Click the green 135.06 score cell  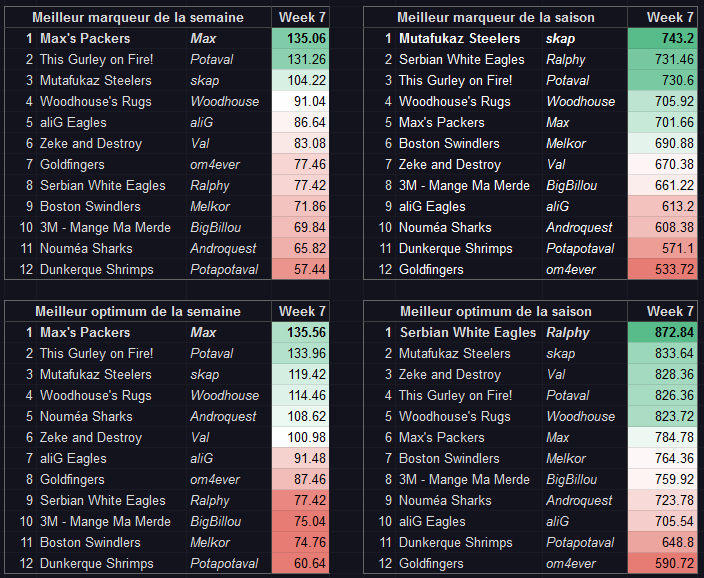300,38
